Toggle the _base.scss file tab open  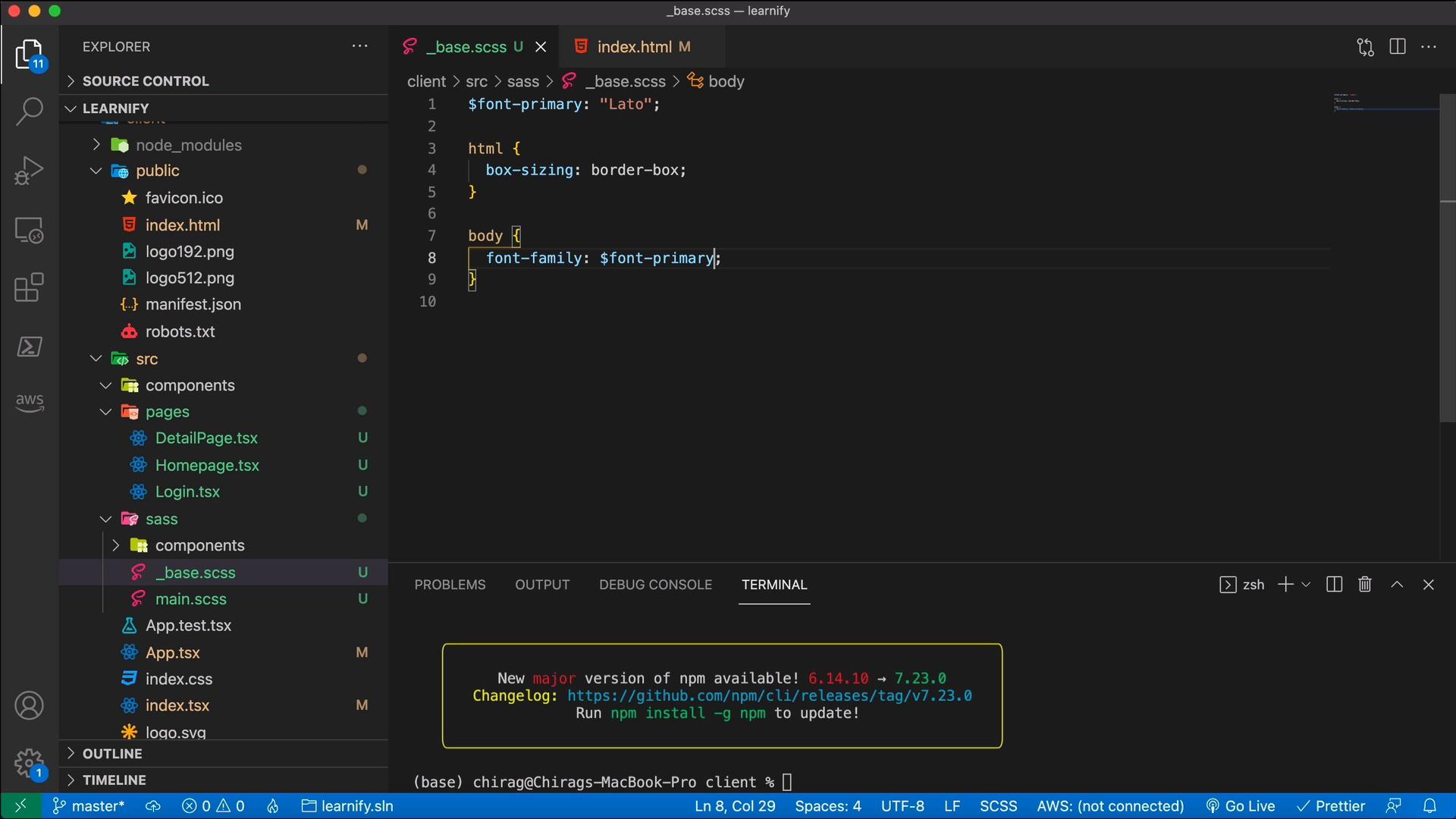465,48
